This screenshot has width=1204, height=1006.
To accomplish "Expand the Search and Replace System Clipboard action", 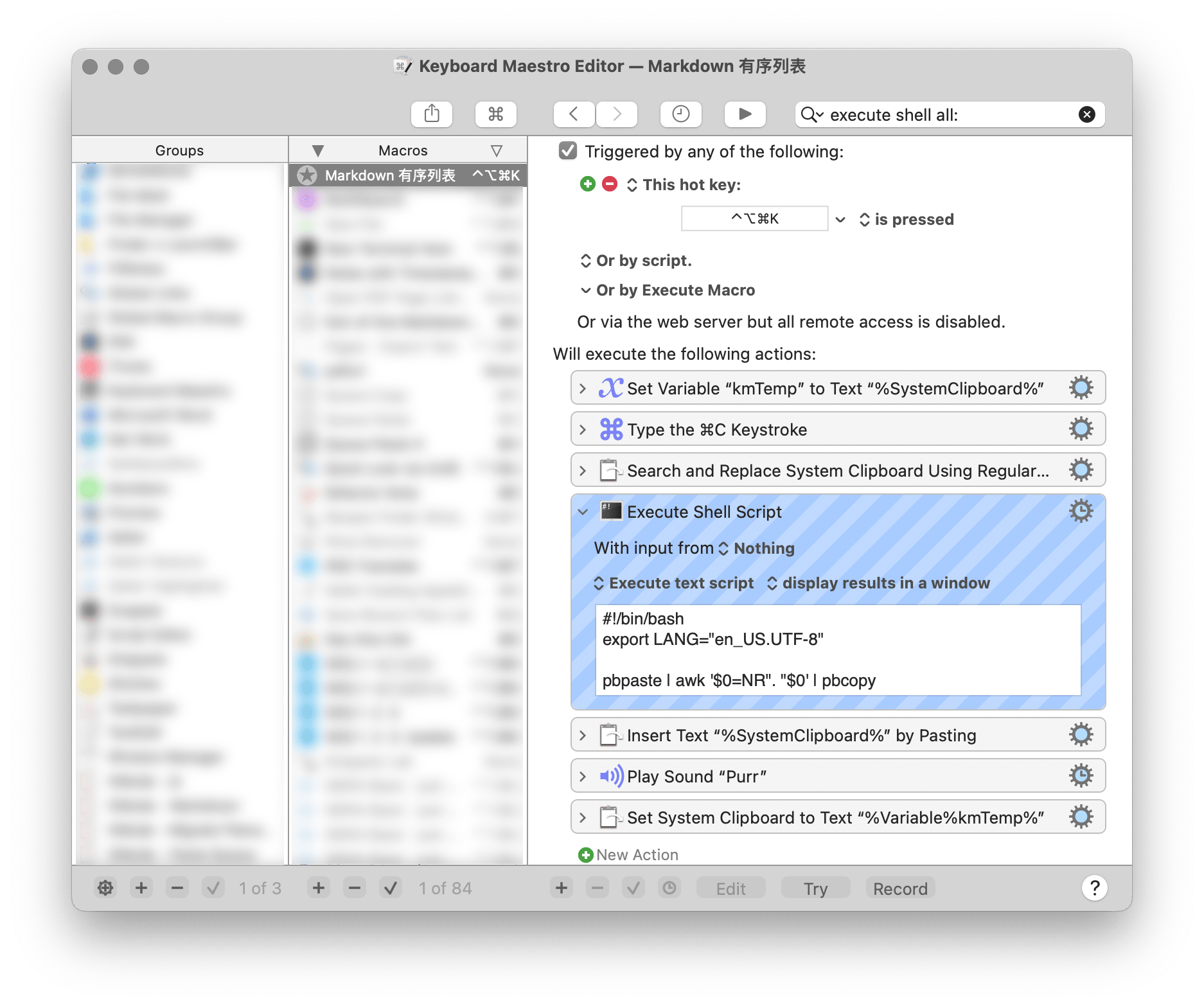I will [583, 471].
